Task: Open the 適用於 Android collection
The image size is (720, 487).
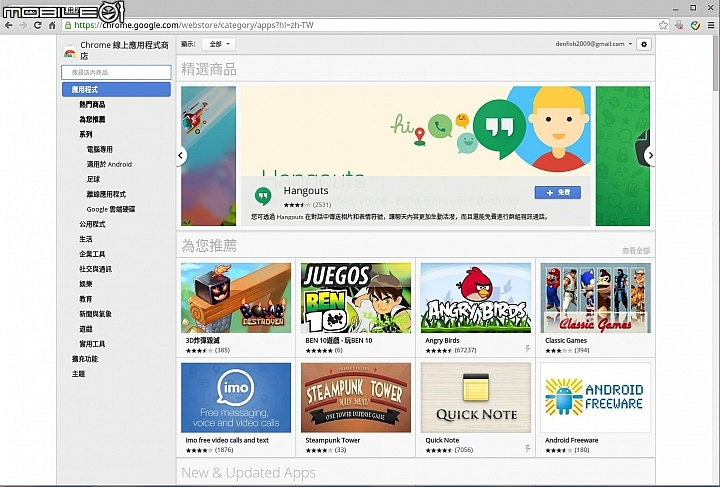Action: click(x=109, y=164)
